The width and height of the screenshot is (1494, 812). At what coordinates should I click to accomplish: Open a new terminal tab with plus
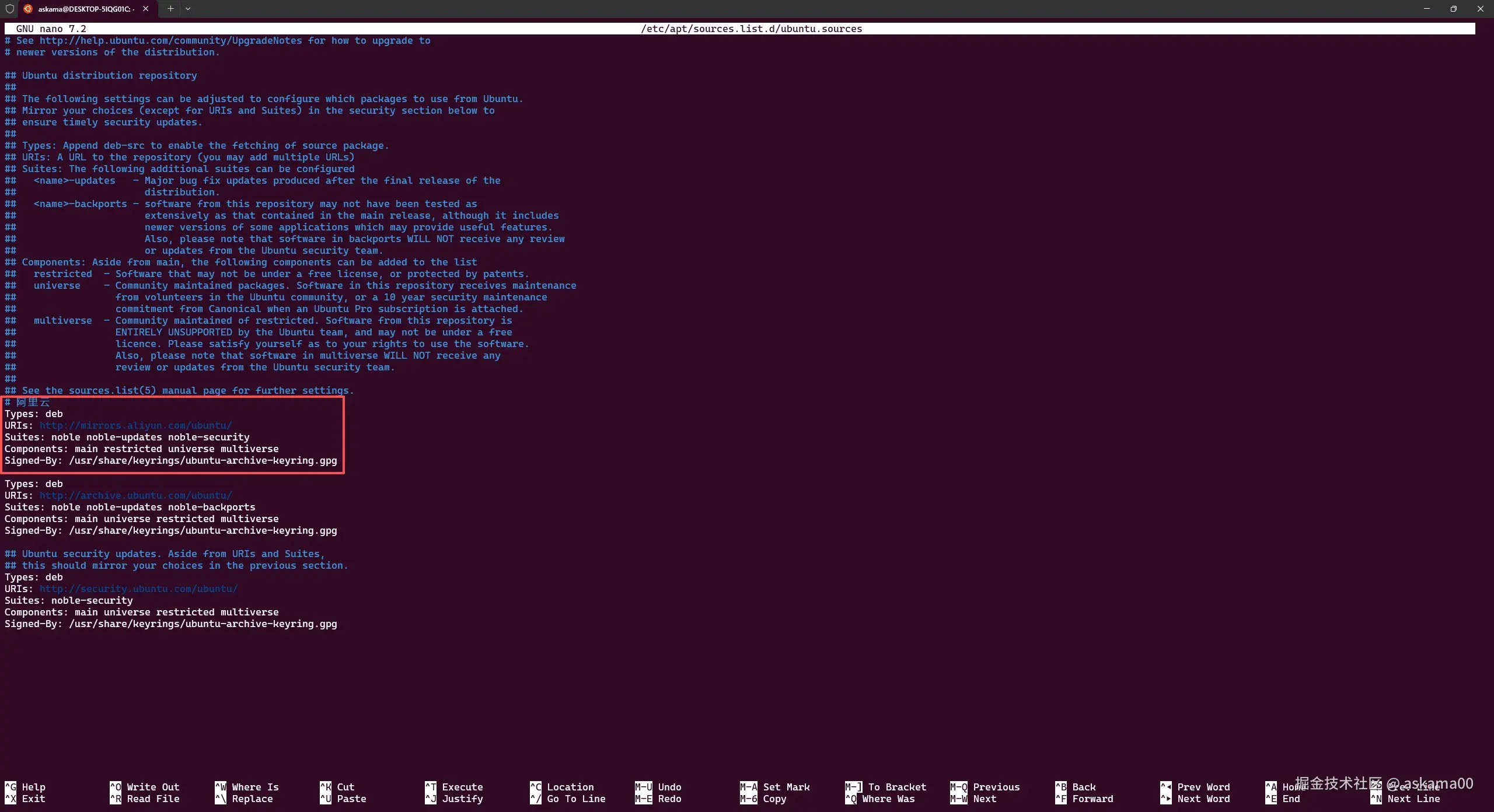(170, 9)
